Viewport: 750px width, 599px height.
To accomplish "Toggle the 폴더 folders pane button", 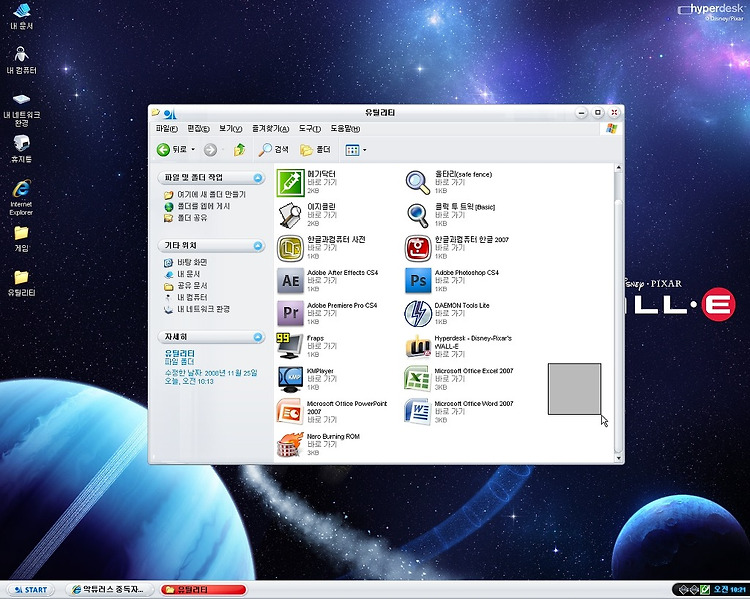I will point(315,150).
